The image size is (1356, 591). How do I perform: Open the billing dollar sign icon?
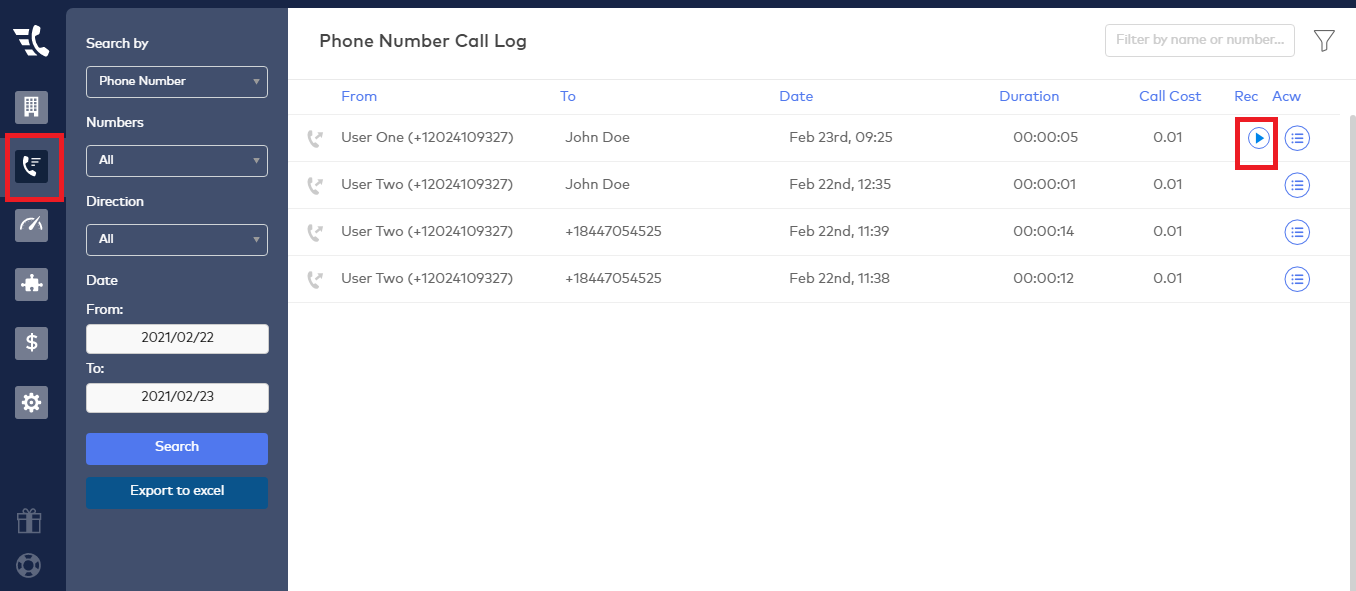click(31, 343)
